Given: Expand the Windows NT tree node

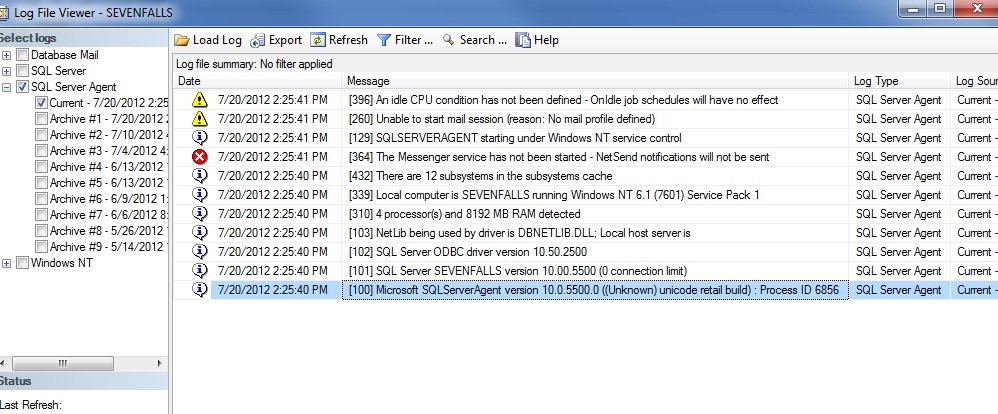Looking at the screenshot, I should pos(8,263).
